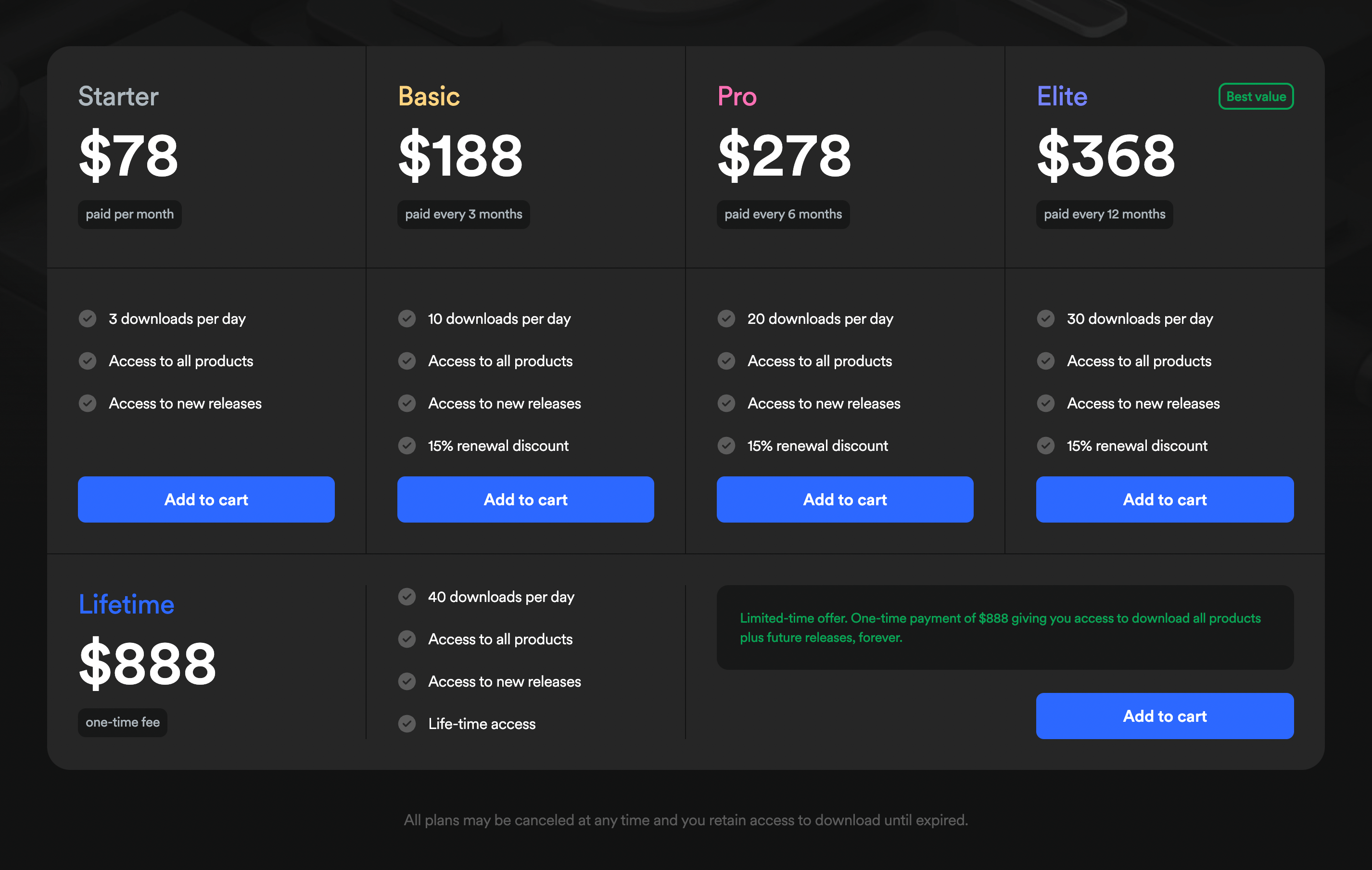Click the Best value badge
The image size is (1372, 870).
point(1255,97)
